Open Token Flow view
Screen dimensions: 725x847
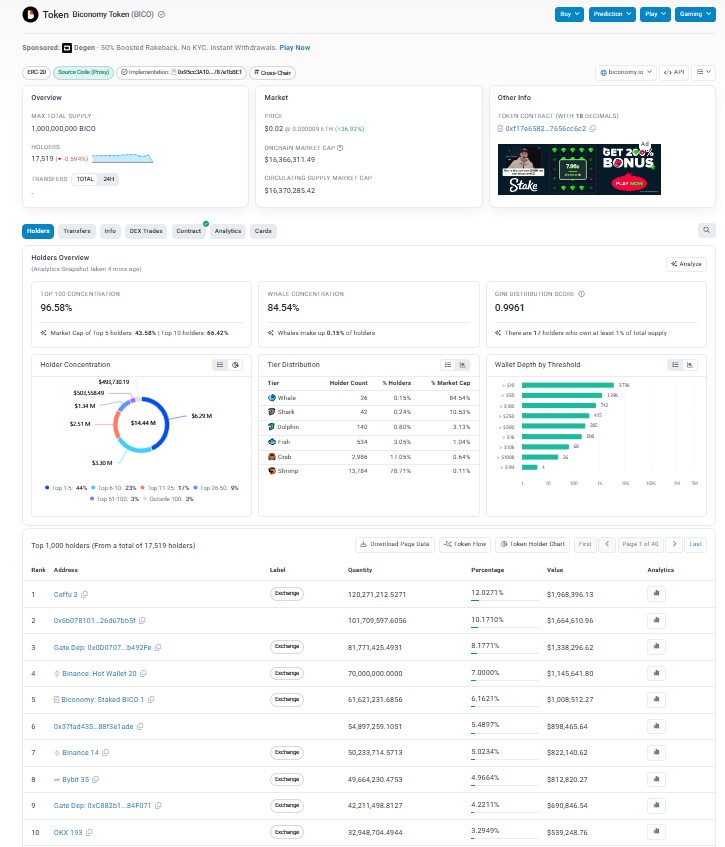pyautogui.click(x=465, y=544)
